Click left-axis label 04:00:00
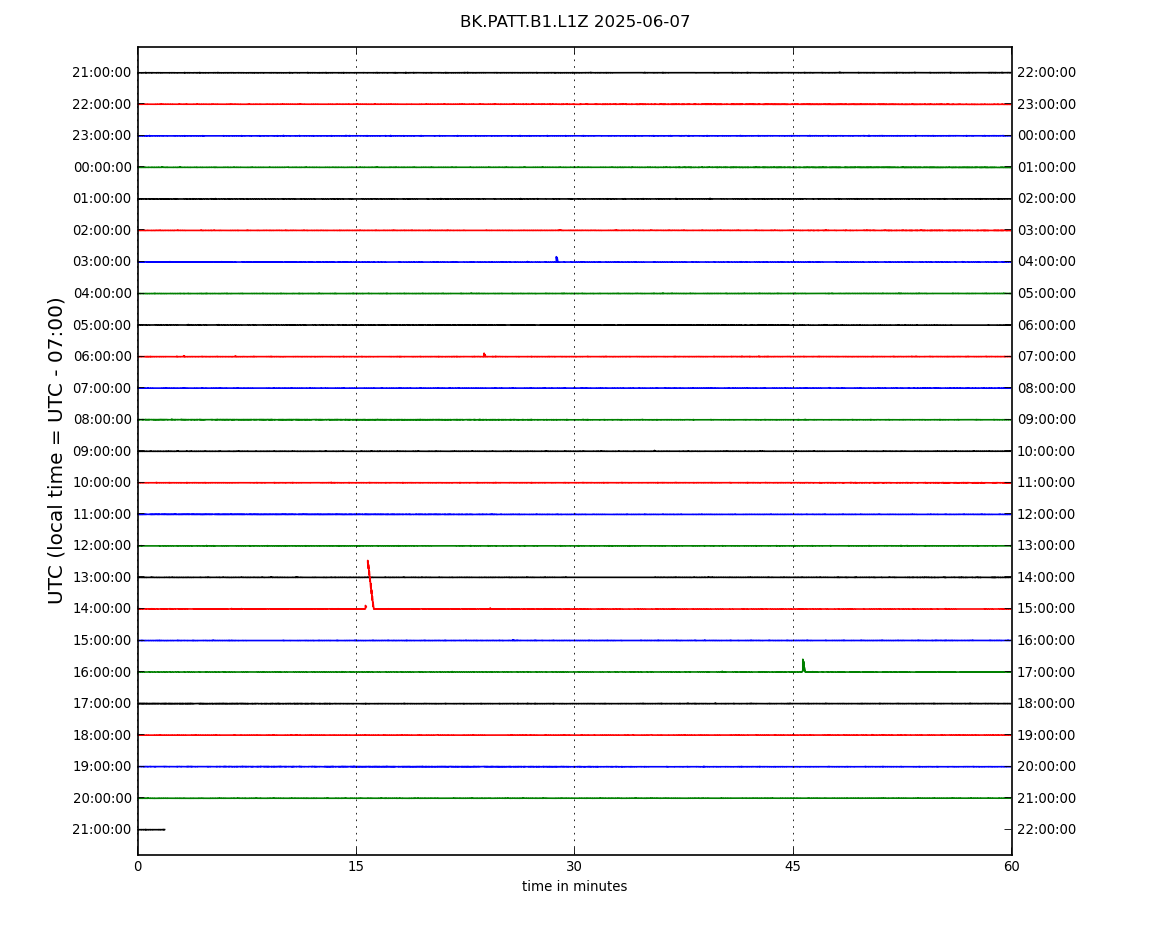 point(102,293)
